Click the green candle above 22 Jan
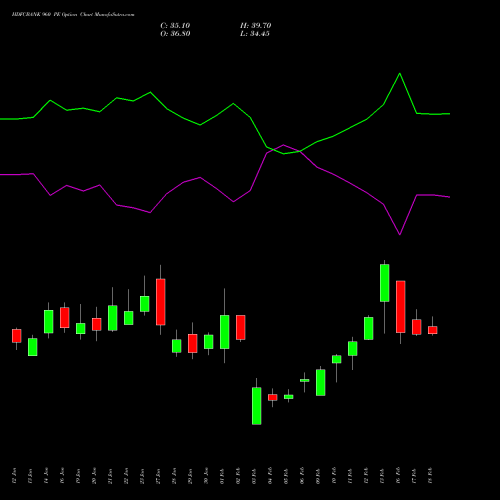The height and width of the screenshot is (500, 500). 129,318
